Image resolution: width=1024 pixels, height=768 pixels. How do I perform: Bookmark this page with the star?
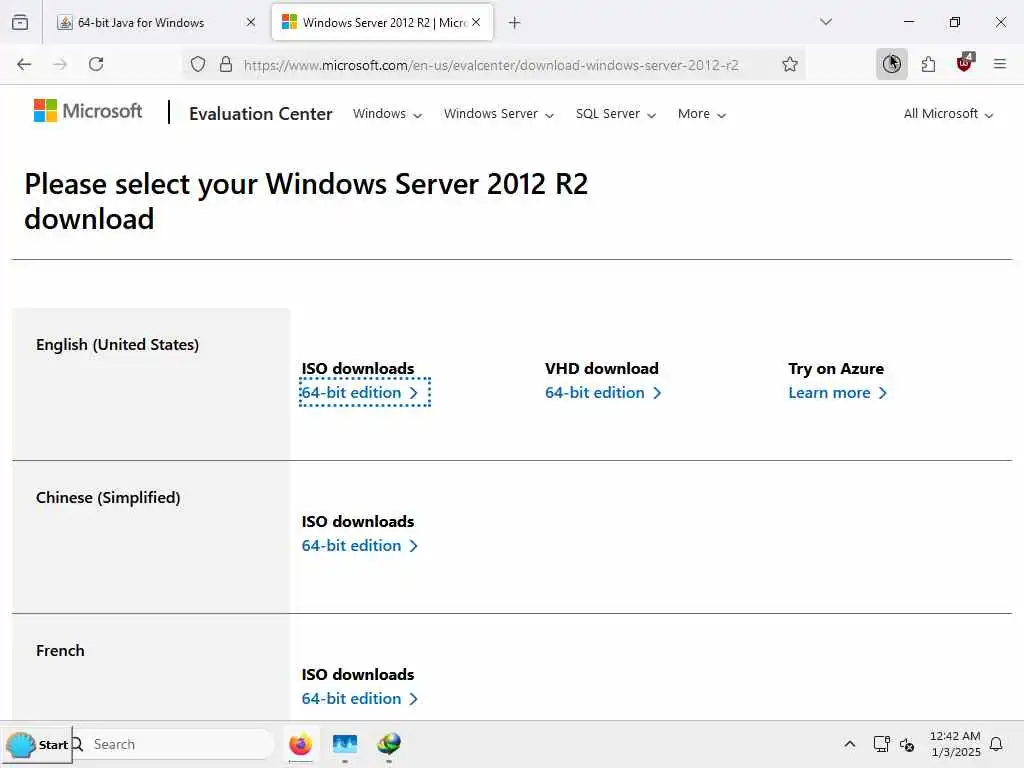coord(790,64)
